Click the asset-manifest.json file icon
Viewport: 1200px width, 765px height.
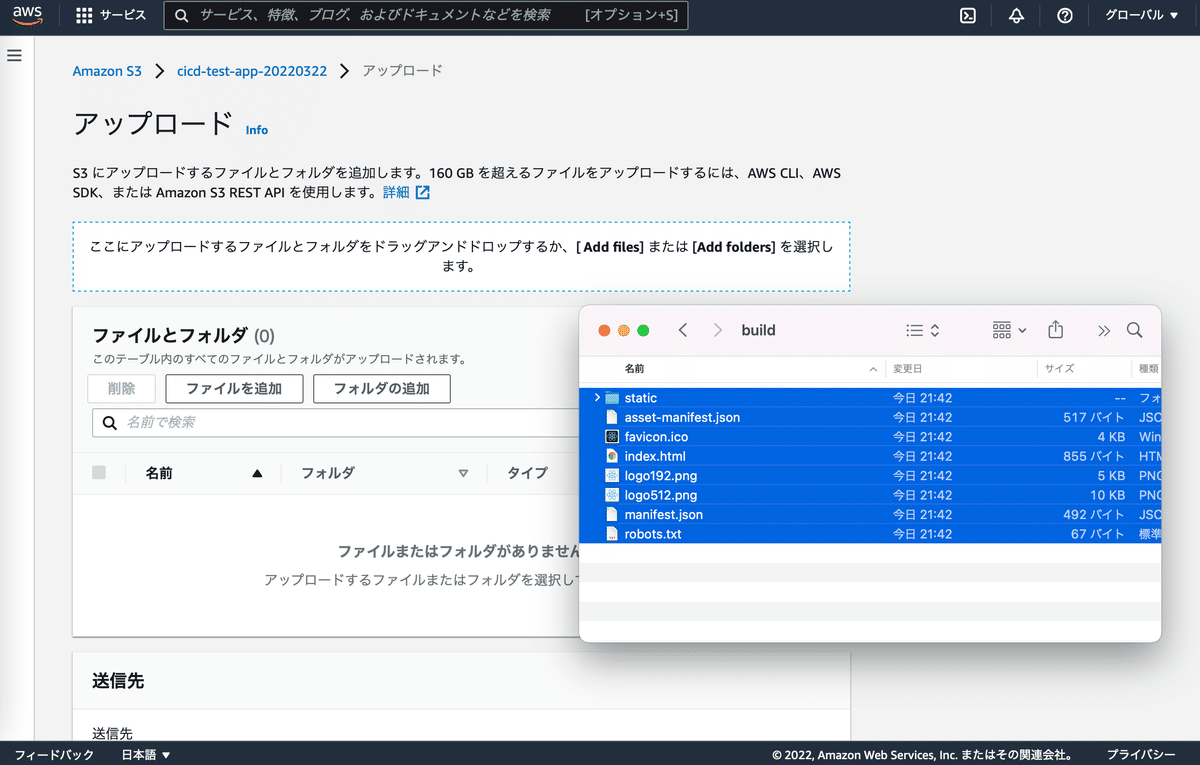(613, 417)
